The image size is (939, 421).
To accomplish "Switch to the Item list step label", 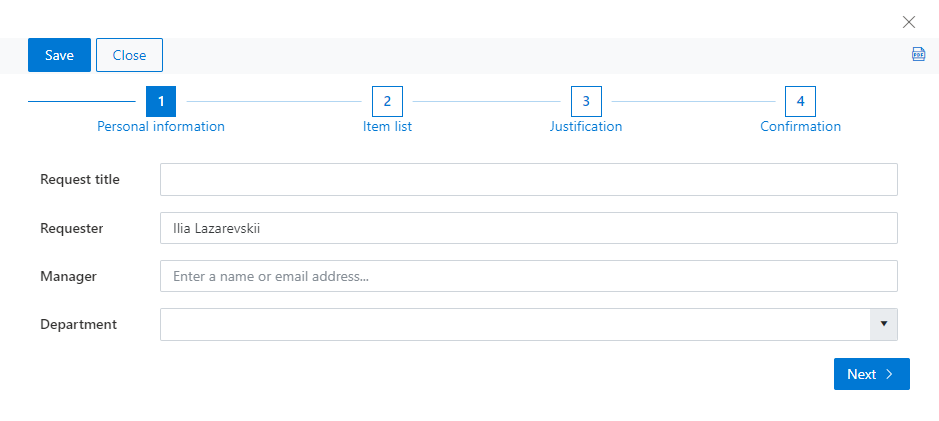I will (387, 126).
